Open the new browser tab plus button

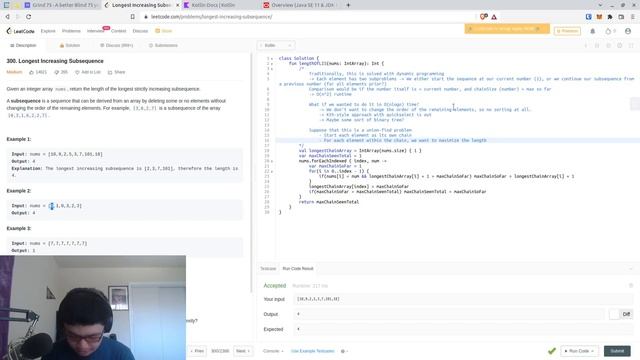point(348,5)
